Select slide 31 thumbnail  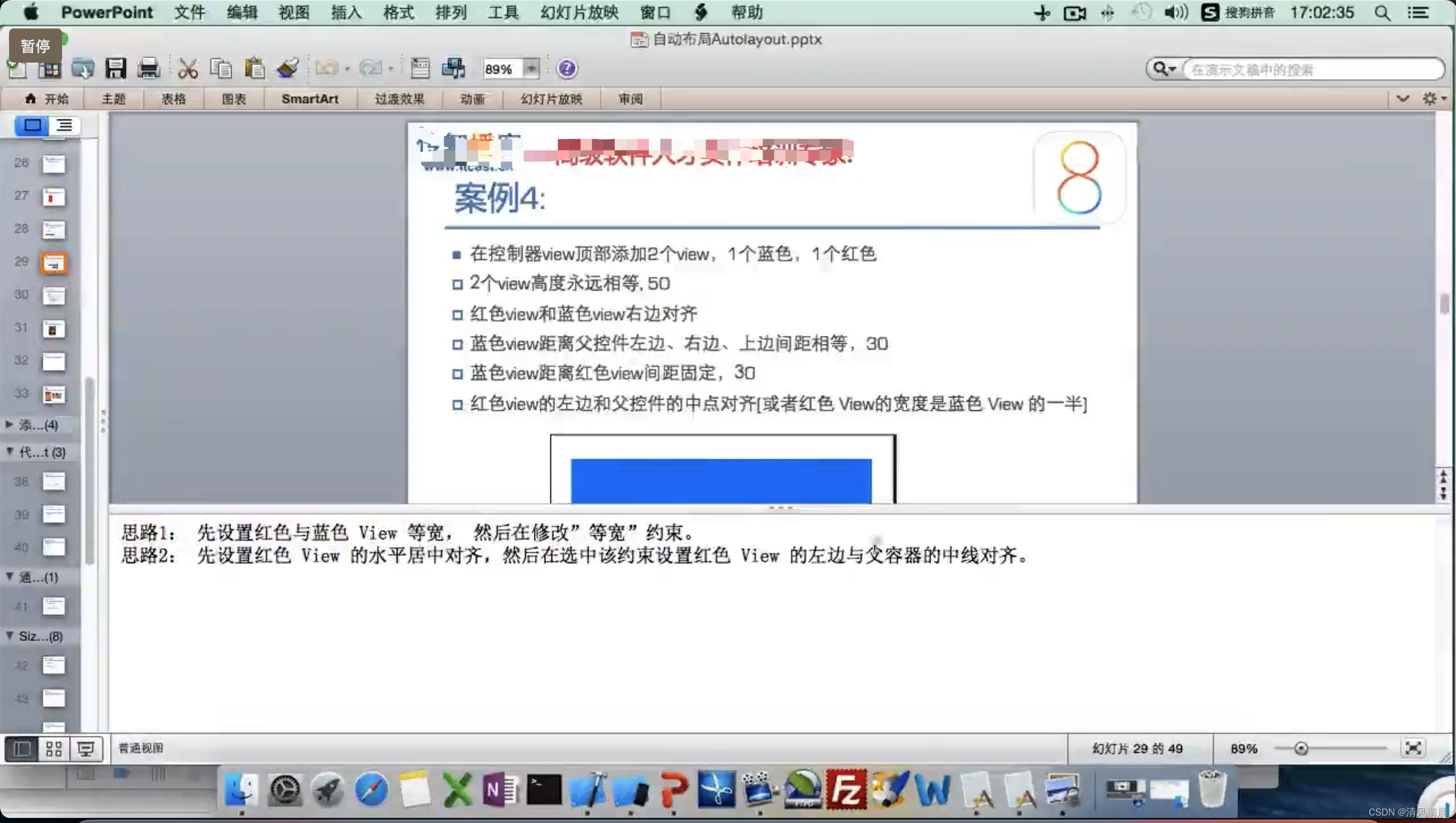pos(54,328)
